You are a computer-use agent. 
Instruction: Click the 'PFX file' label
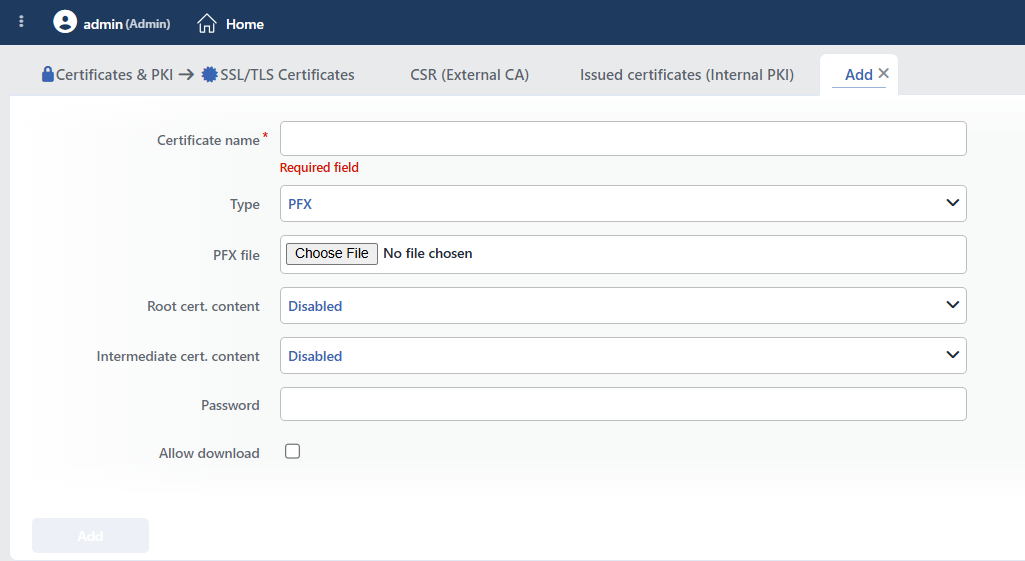pyautogui.click(x=236, y=255)
